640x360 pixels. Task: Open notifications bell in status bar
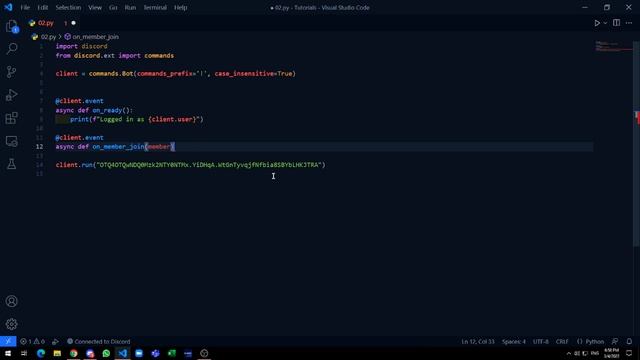pyautogui.click(x=629, y=341)
